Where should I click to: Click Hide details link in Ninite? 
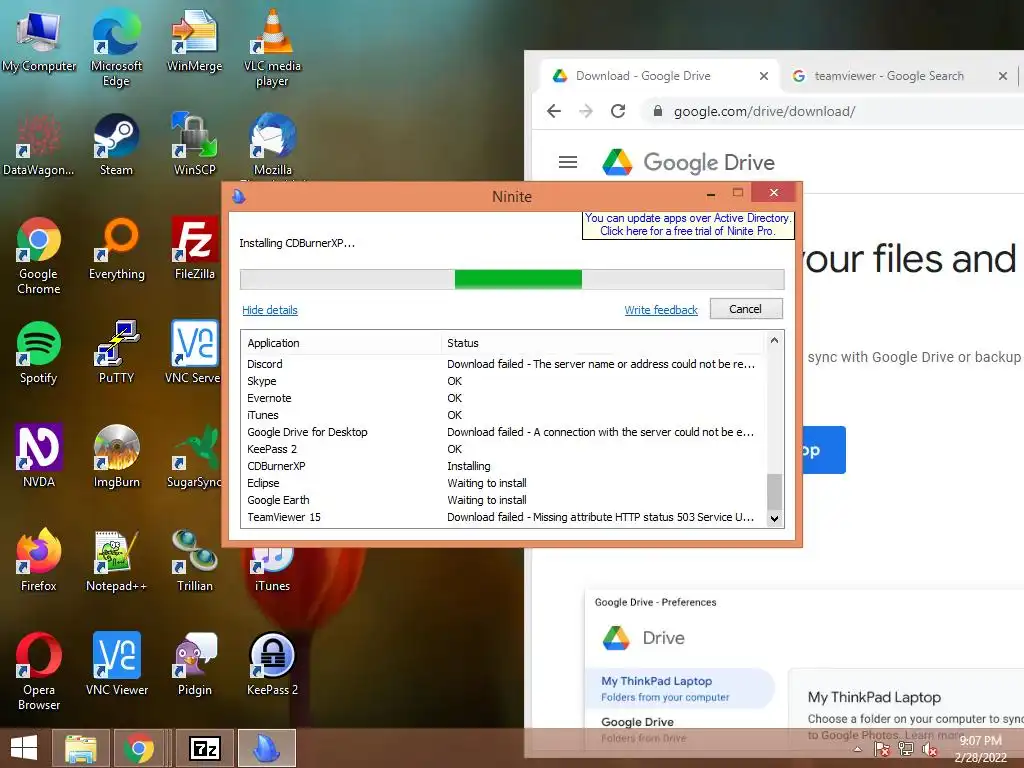tap(270, 310)
